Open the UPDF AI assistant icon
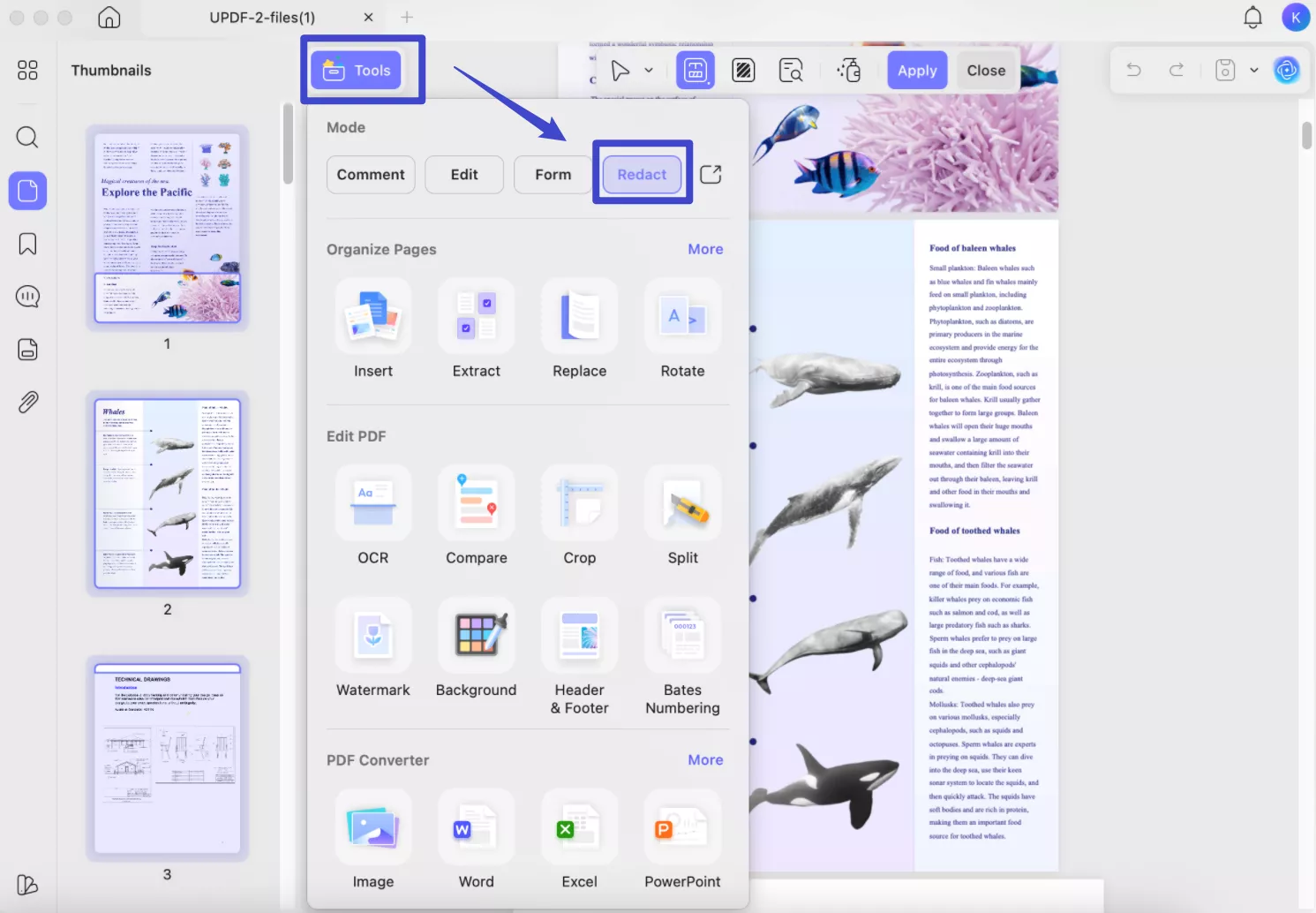 pyautogui.click(x=1287, y=70)
